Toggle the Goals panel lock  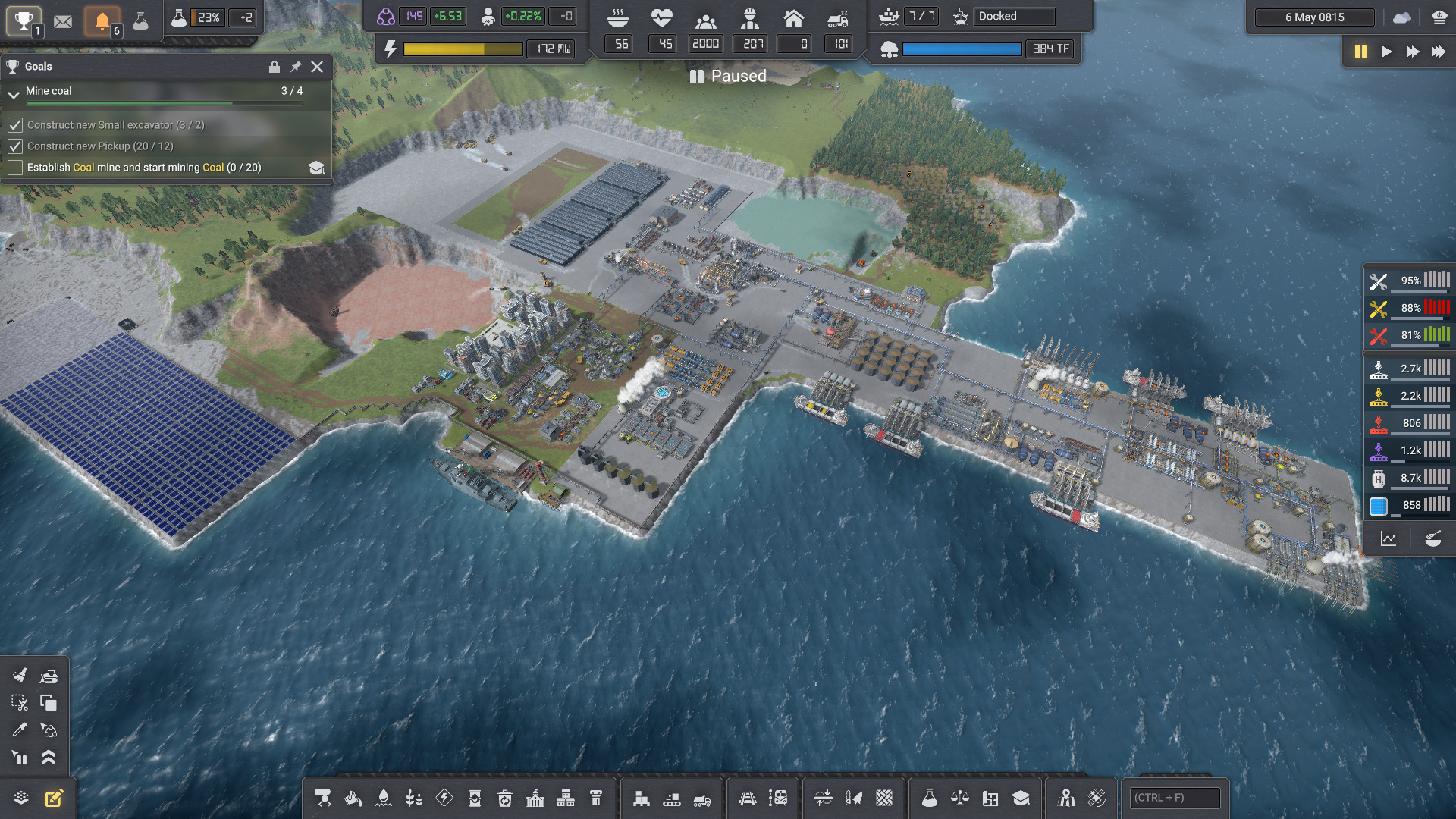coord(275,67)
